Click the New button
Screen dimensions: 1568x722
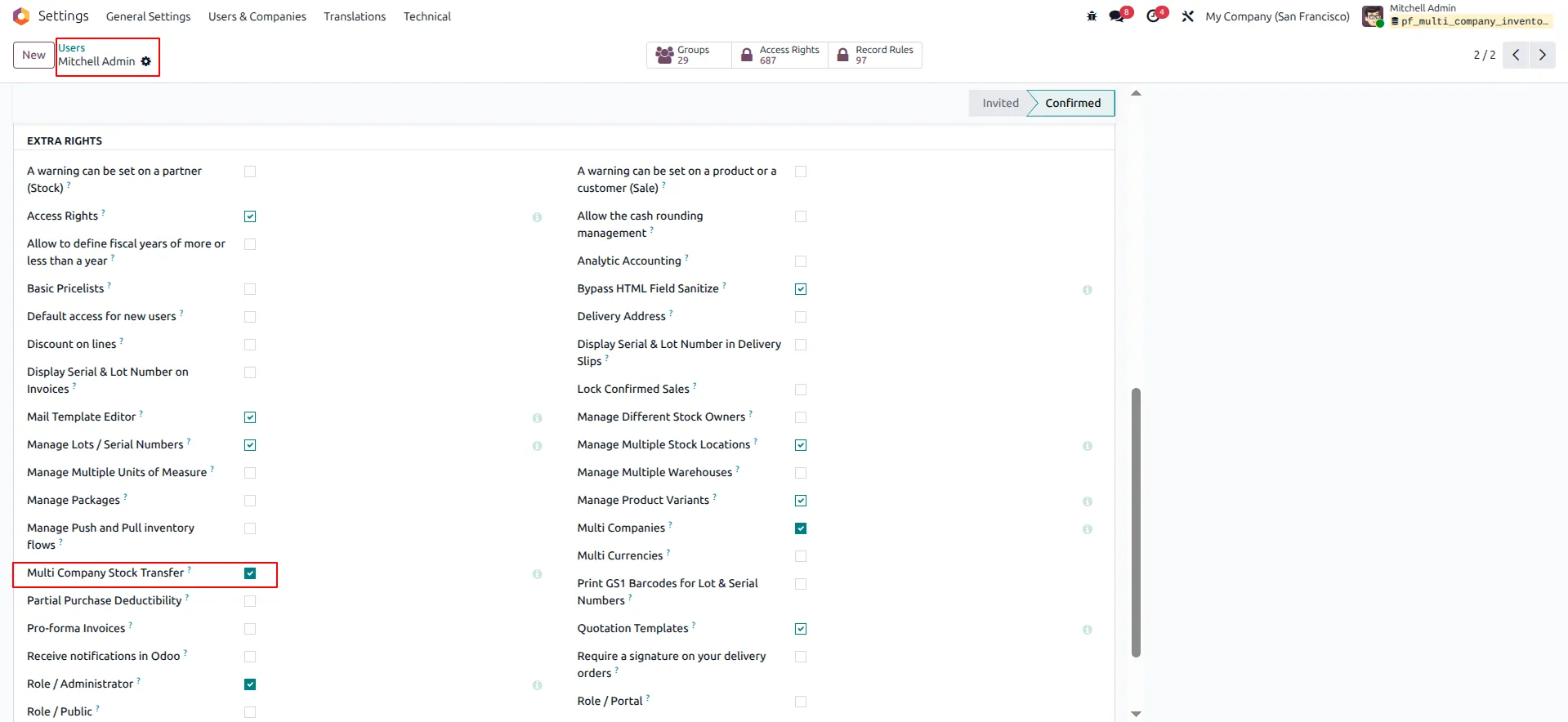(x=34, y=55)
